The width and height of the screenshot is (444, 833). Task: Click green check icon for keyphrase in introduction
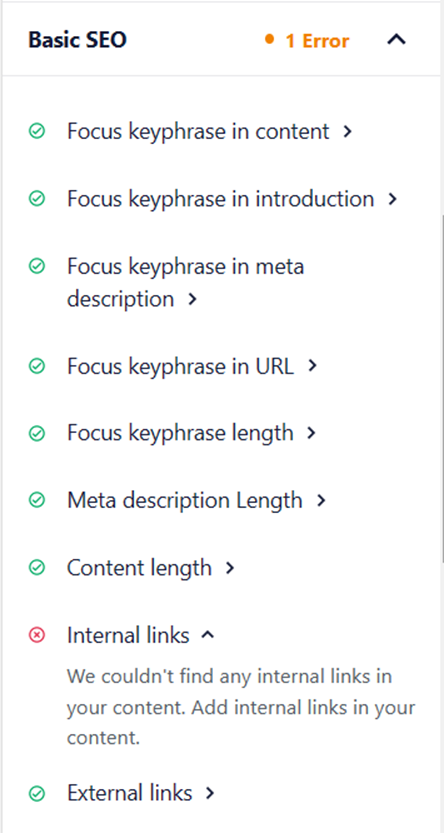(37, 199)
